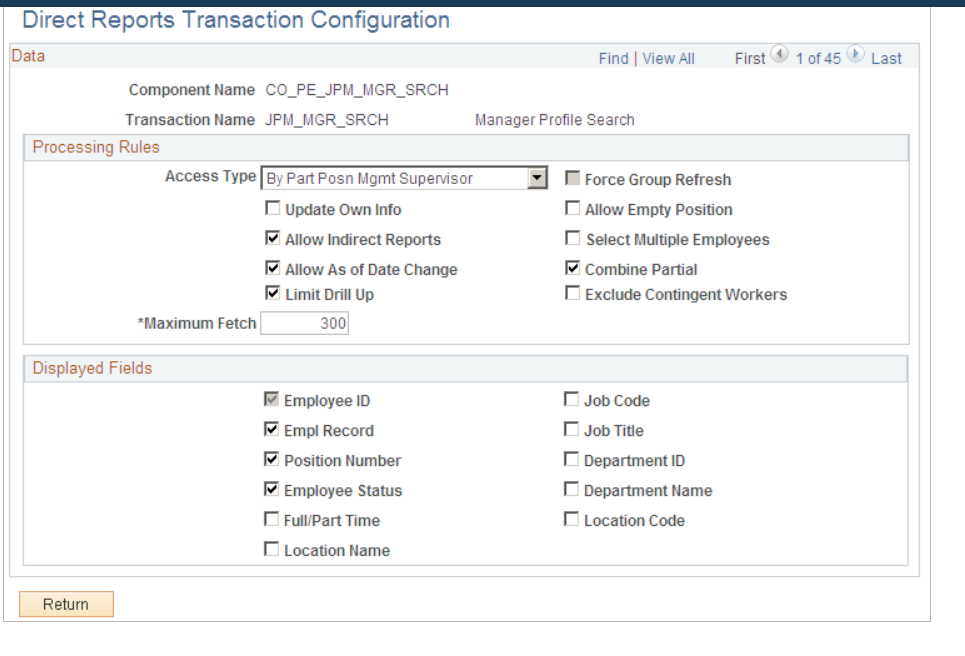
Task: Uncheck Employee Status displayed field
Action: [271, 490]
